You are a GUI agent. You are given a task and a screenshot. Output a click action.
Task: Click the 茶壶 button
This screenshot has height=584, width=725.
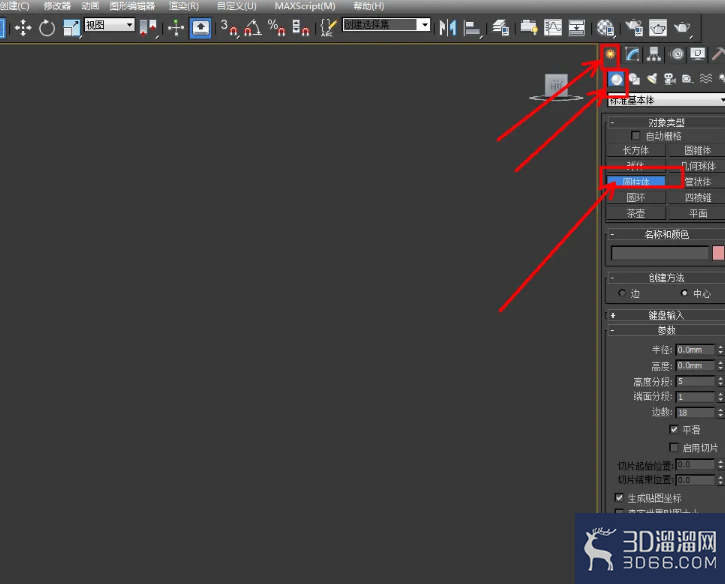click(x=636, y=213)
